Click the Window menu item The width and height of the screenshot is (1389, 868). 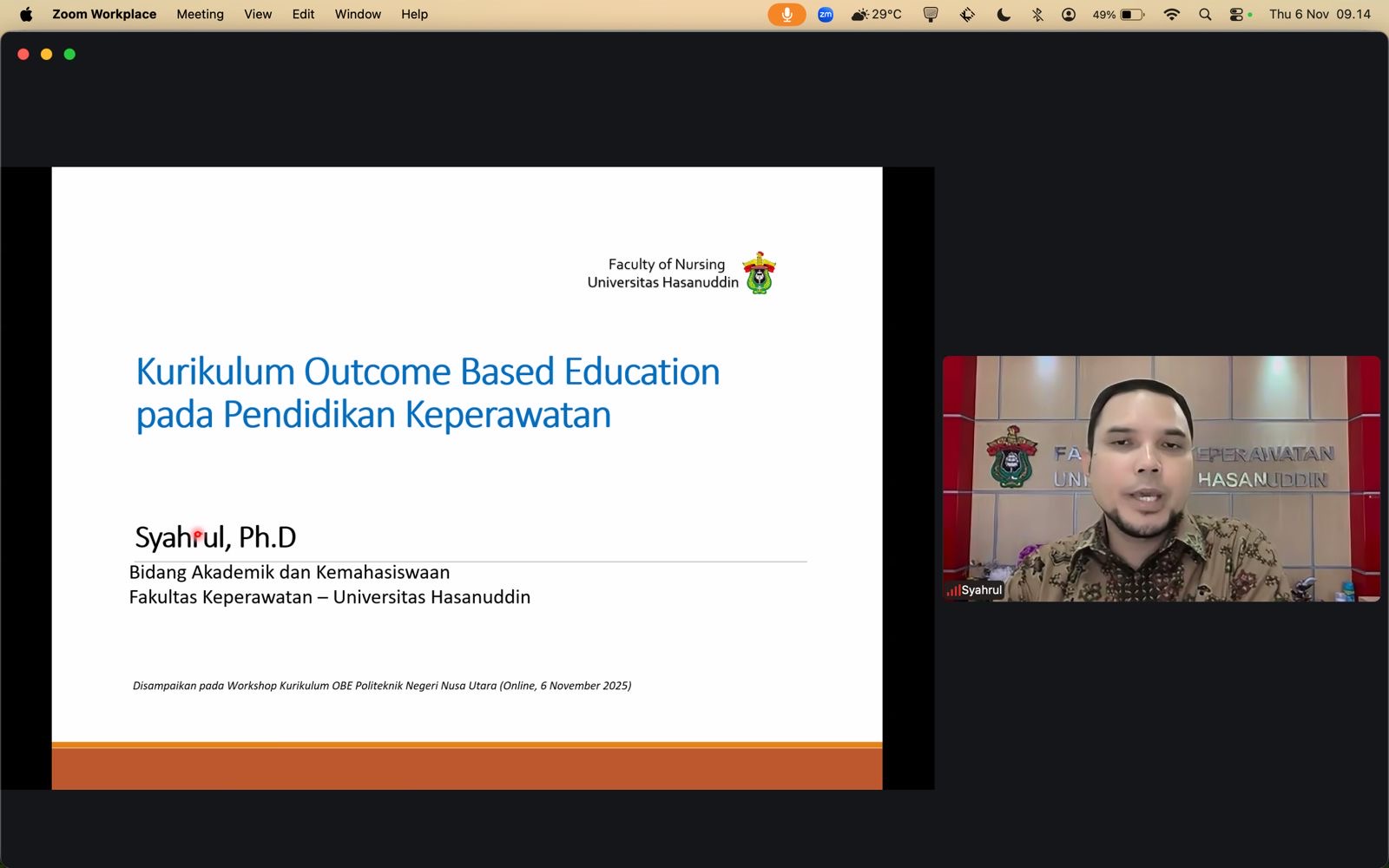pyautogui.click(x=358, y=15)
